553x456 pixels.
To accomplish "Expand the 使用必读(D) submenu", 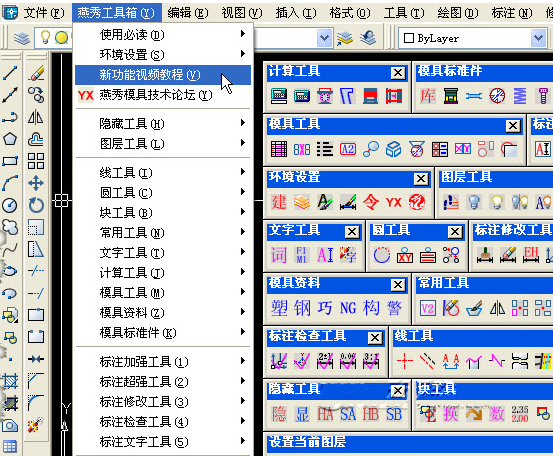I will click(163, 35).
